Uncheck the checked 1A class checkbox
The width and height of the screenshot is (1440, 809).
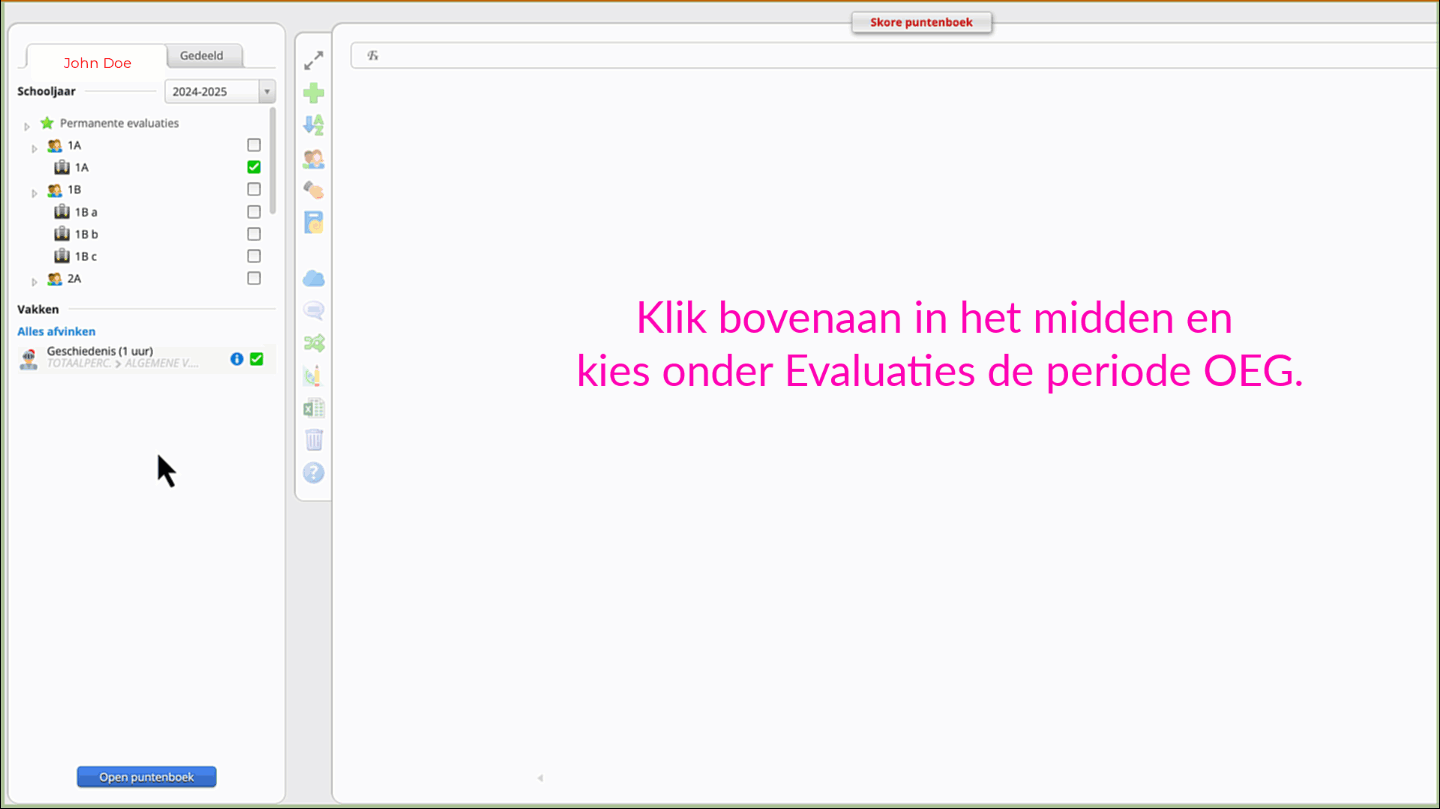point(254,167)
